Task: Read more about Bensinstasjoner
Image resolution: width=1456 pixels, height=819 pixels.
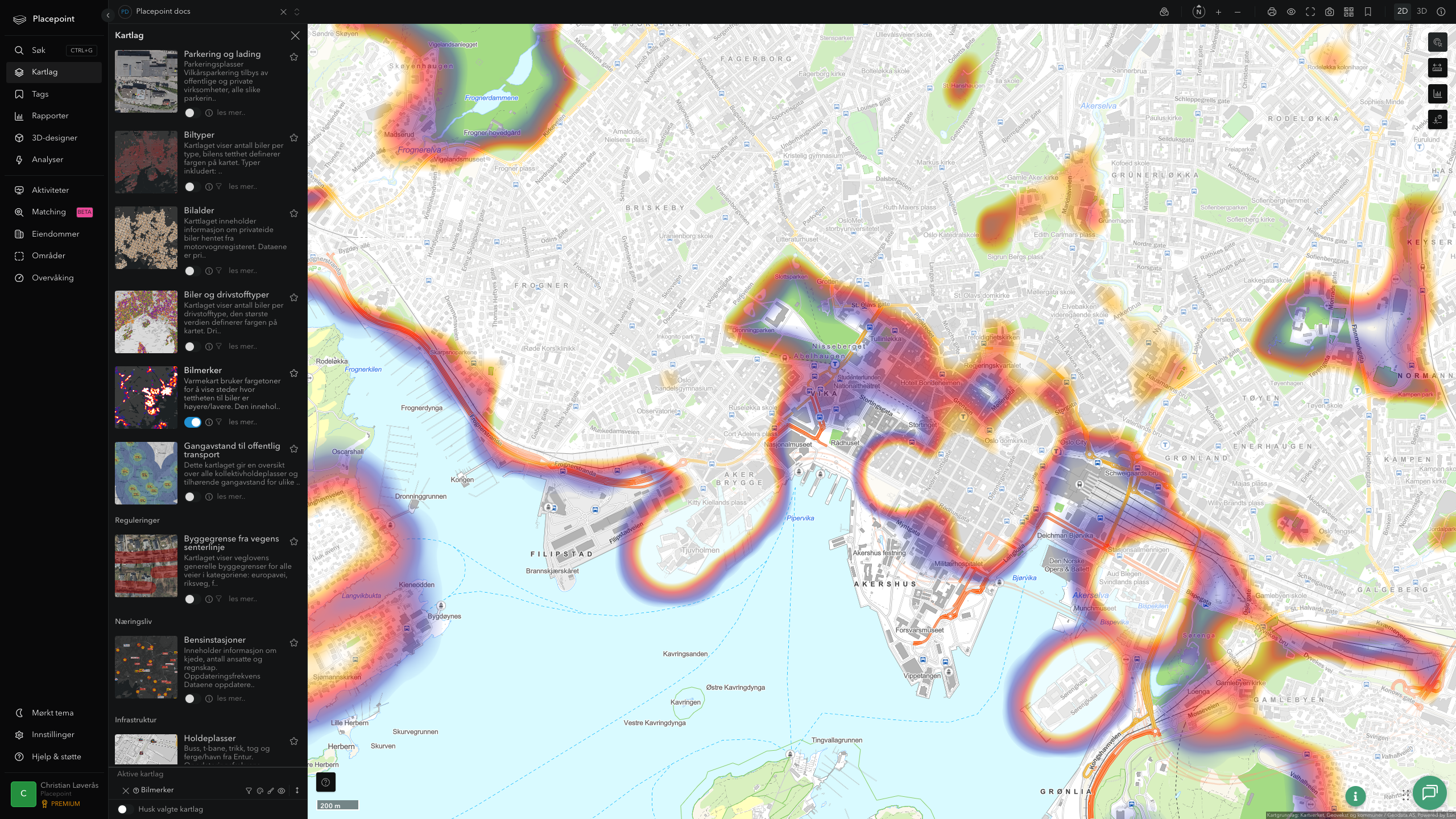Action: click(231, 698)
